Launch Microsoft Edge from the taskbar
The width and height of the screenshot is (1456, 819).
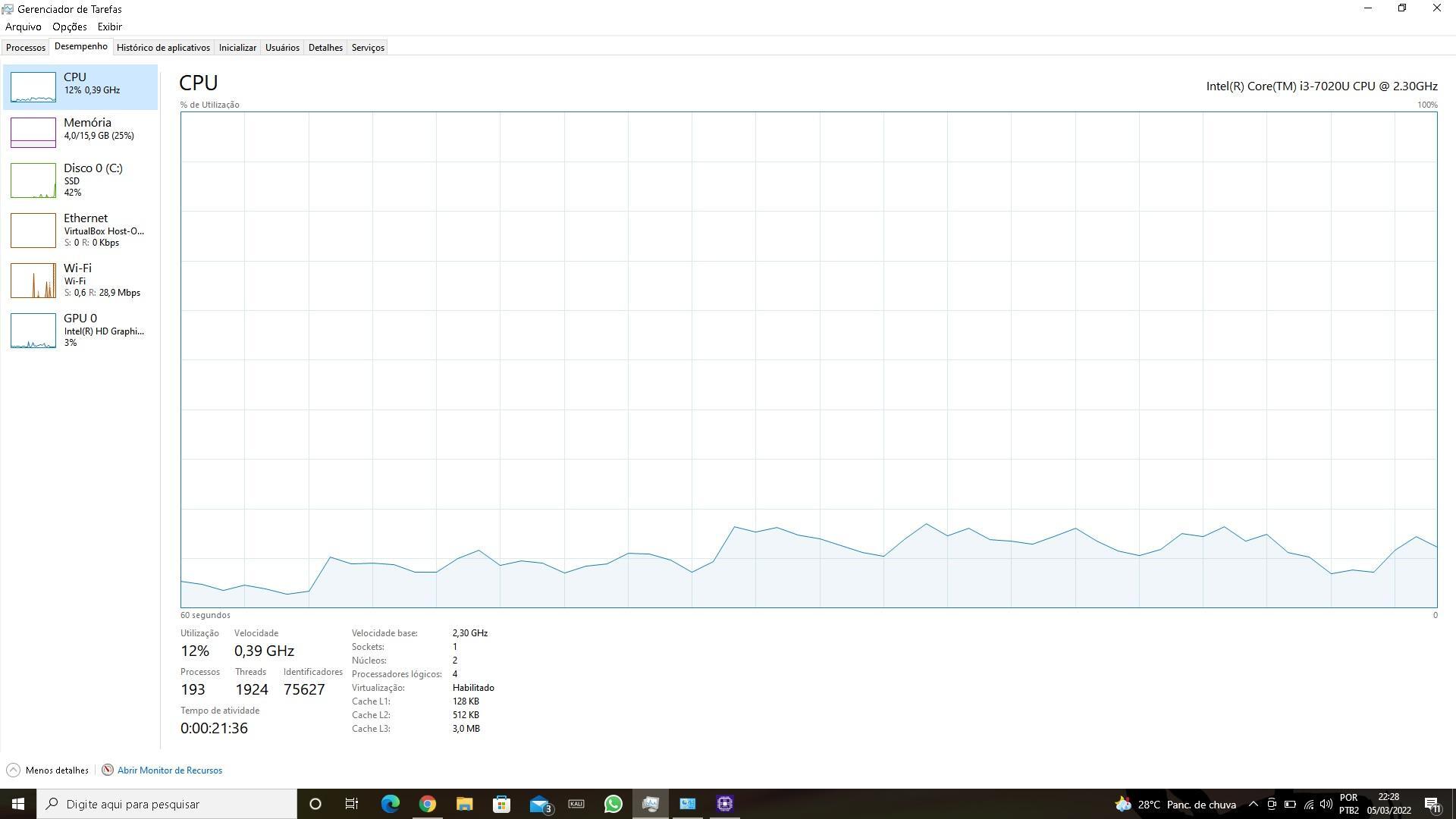click(390, 804)
